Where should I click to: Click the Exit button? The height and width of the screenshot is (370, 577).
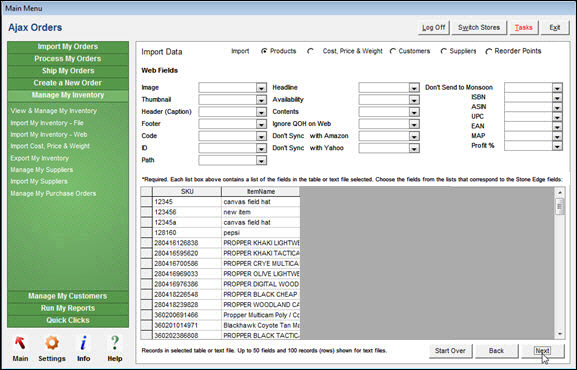[555, 28]
